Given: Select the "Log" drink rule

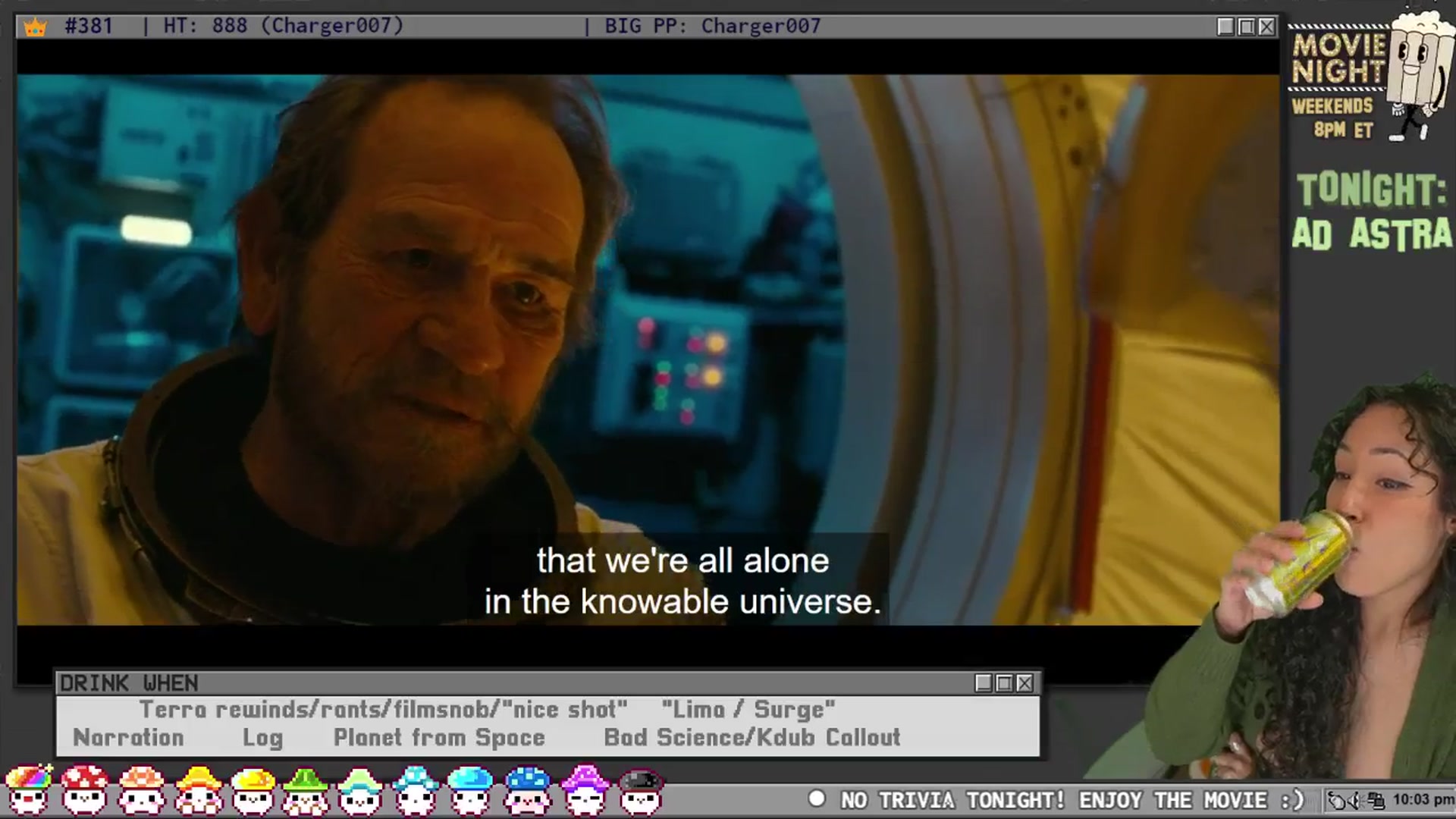Looking at the screenshot, I should (262, 739).
